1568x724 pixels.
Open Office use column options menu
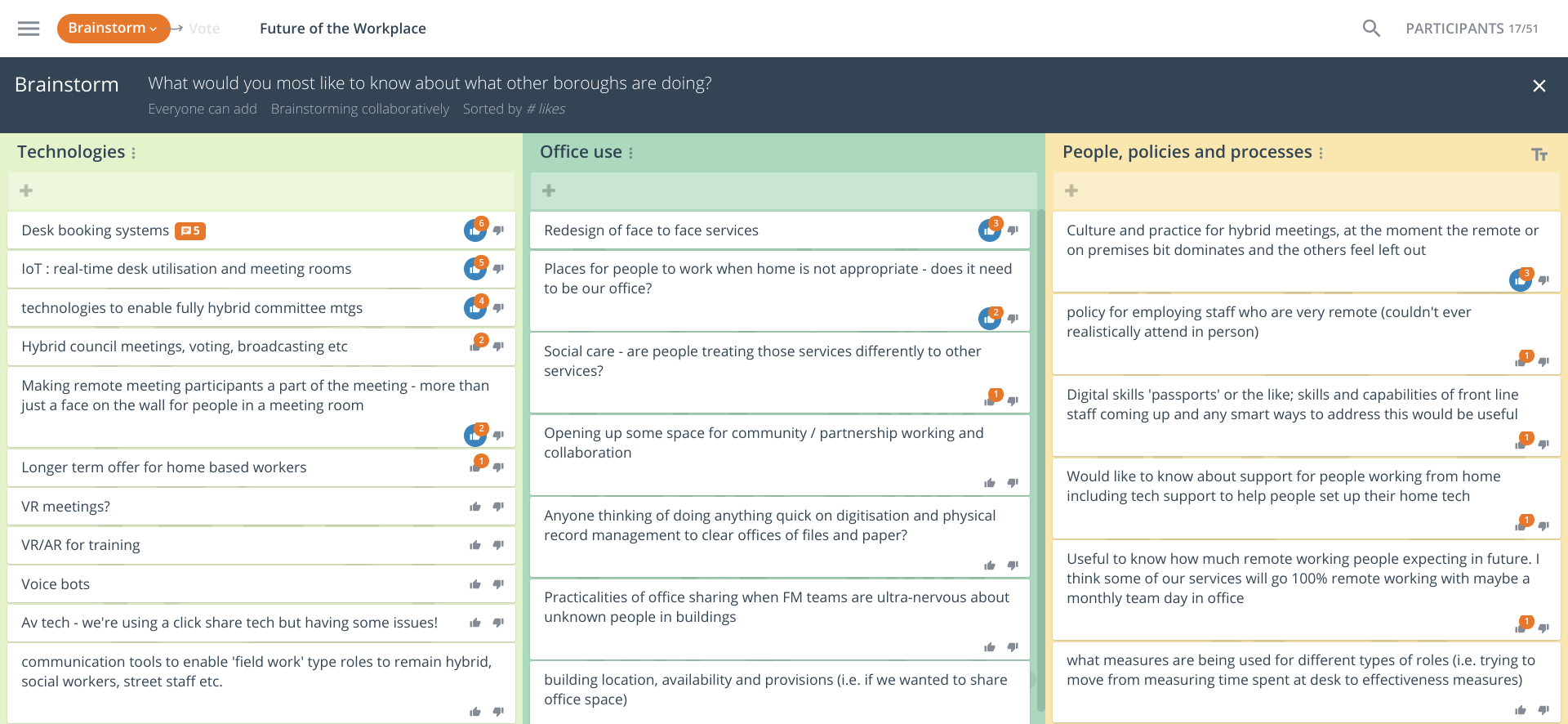coord(631,153)
